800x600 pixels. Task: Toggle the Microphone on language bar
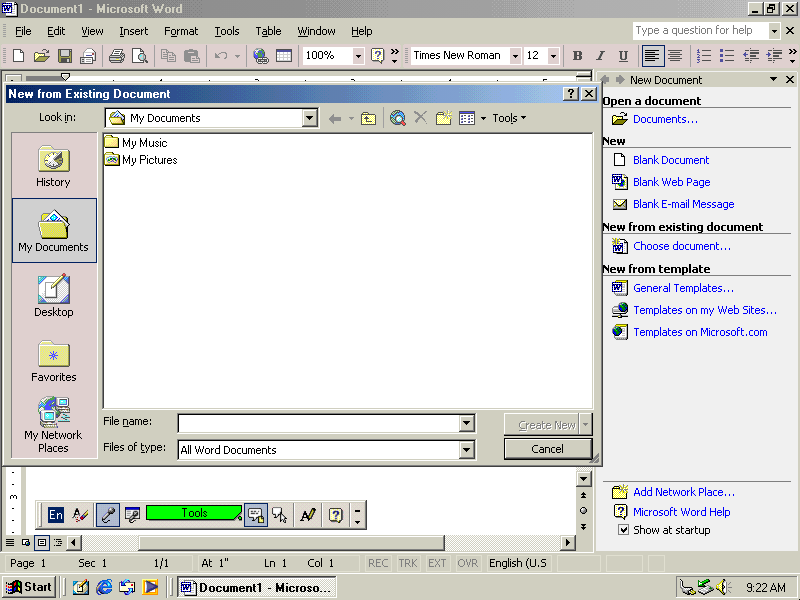click(108, 514)
